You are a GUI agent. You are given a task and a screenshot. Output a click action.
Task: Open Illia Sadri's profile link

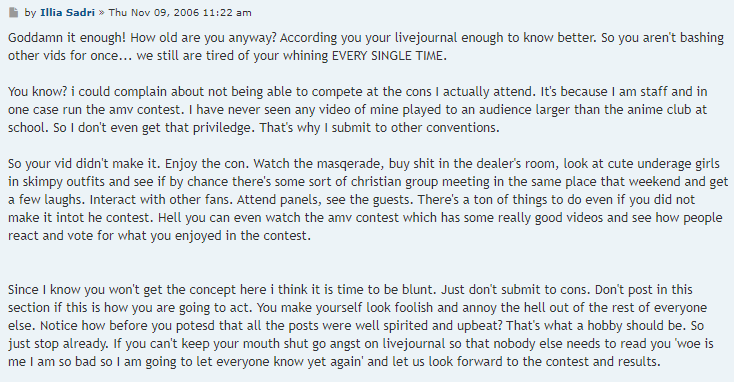coord(67,13)
